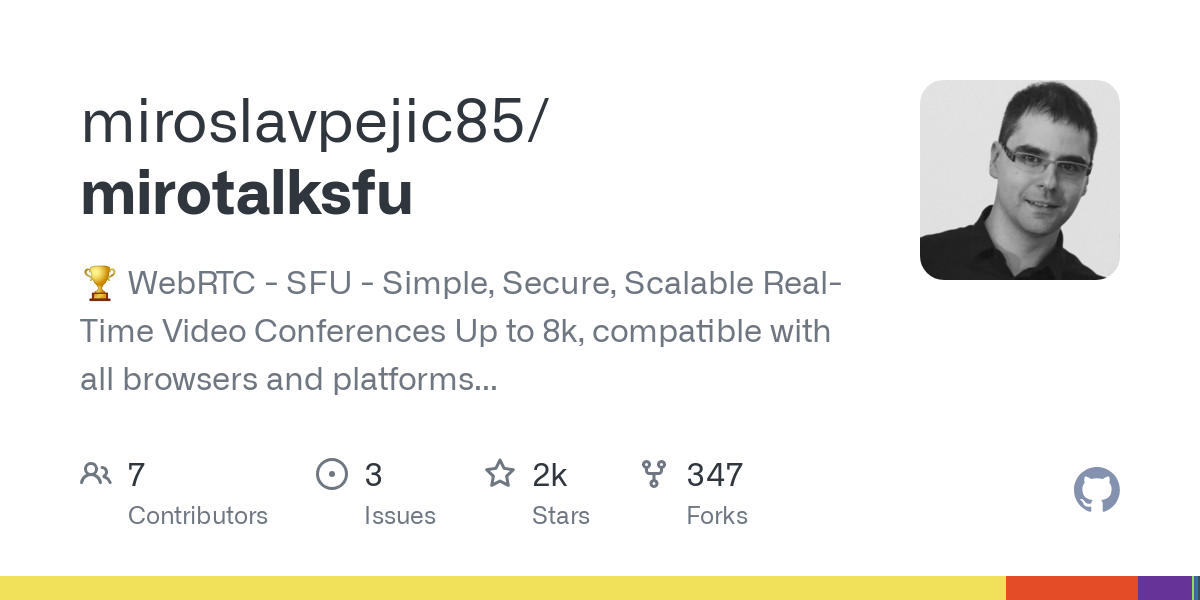Select the Forks label
Image resolution: width=1200 pixels, height=600 pixels.
click(x=717, y=516)
